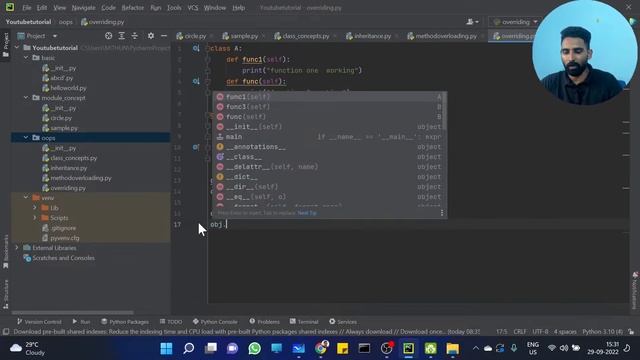Open the Run menu
Image resolution: width=640 pixels, height=360 pixels.
(156, 8)
